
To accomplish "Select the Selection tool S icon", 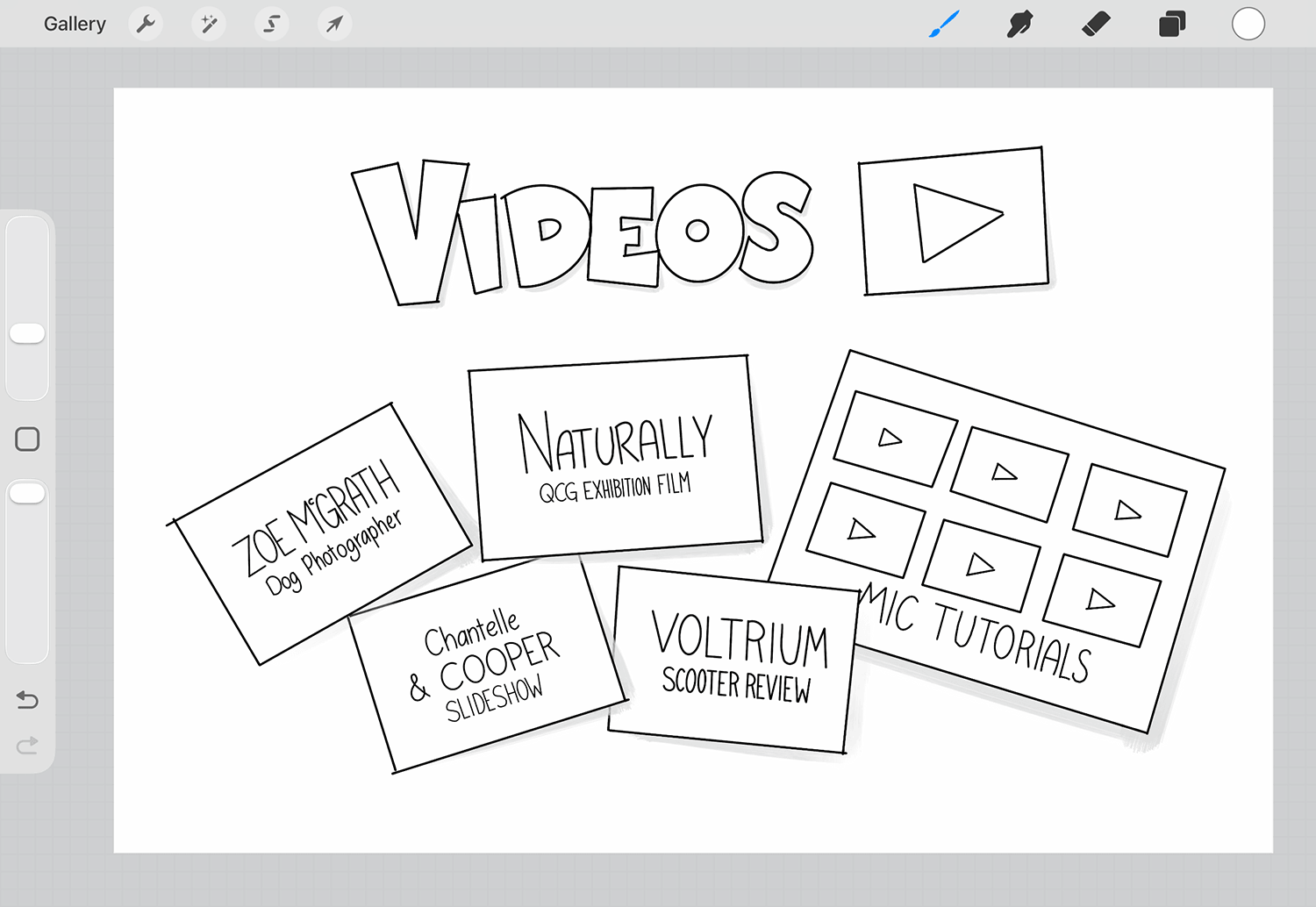I will (x=272, y=24).
